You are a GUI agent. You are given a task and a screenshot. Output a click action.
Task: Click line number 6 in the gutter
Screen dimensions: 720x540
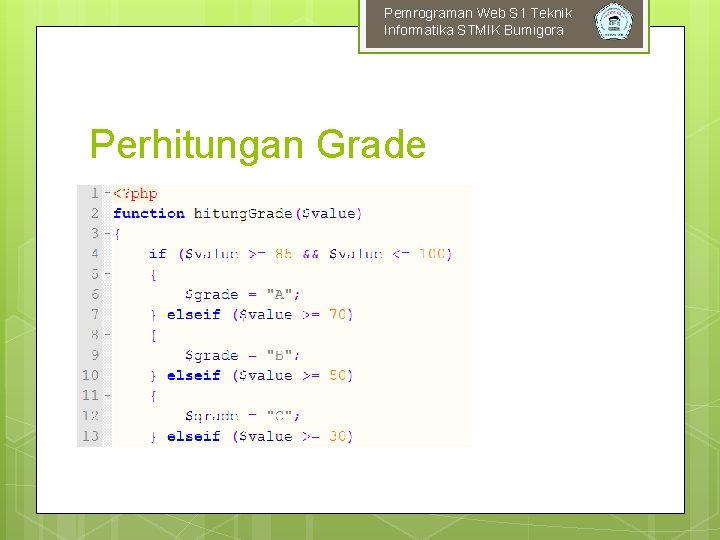[x=95, y=294]
